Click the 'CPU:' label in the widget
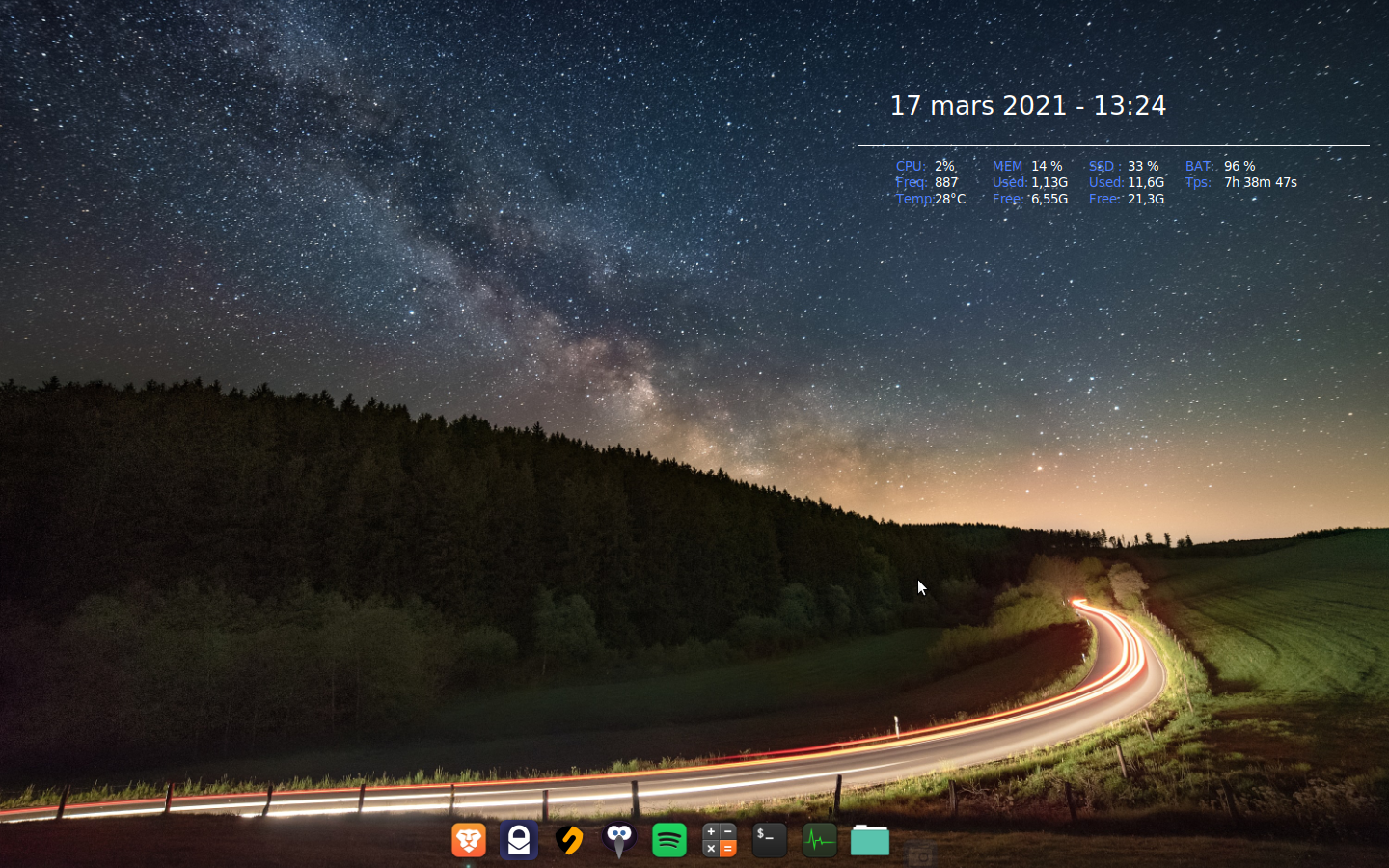 point(911,166)
